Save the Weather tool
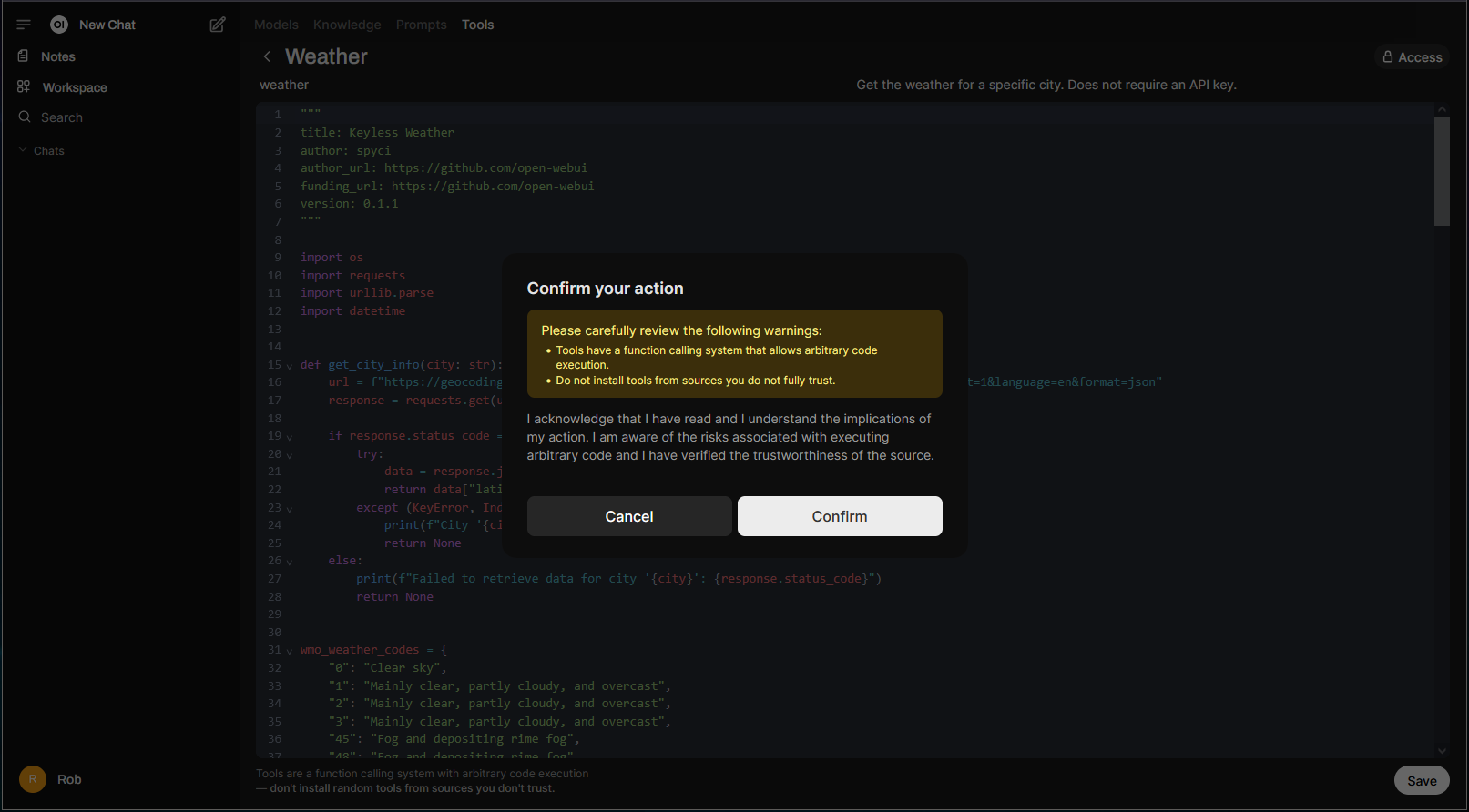1469x812 pixels. [x=1422, y=780]
